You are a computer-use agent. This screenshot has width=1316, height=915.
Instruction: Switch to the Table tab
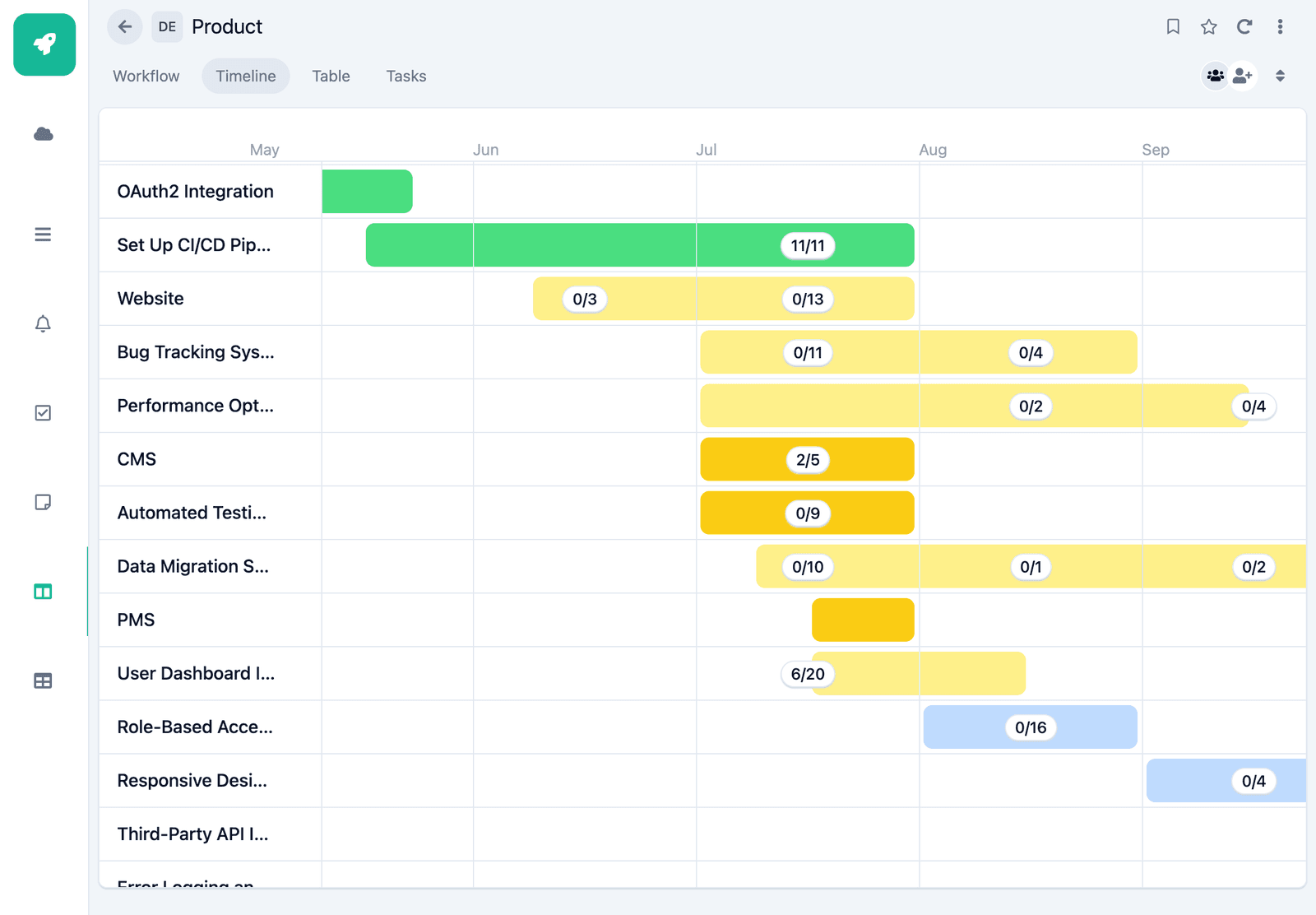pos(331,76)
